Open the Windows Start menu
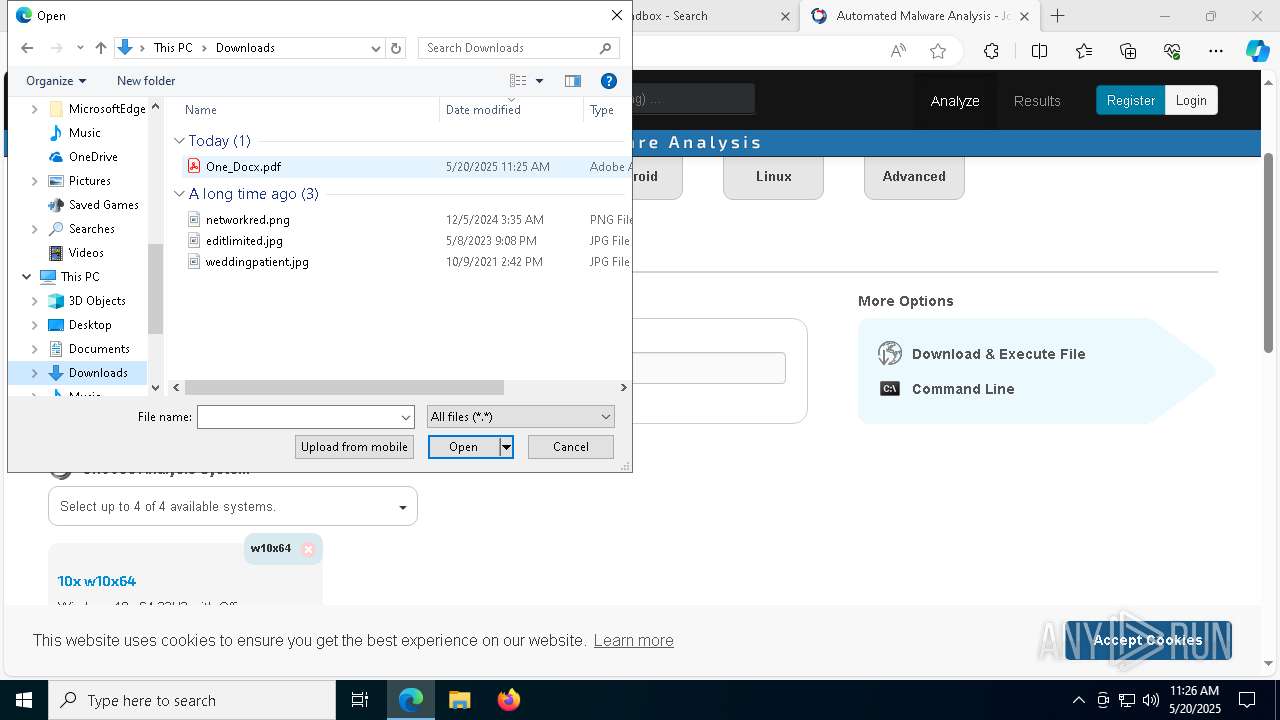Viewport: 1280px width, 720px height. (x=24, y=700)
